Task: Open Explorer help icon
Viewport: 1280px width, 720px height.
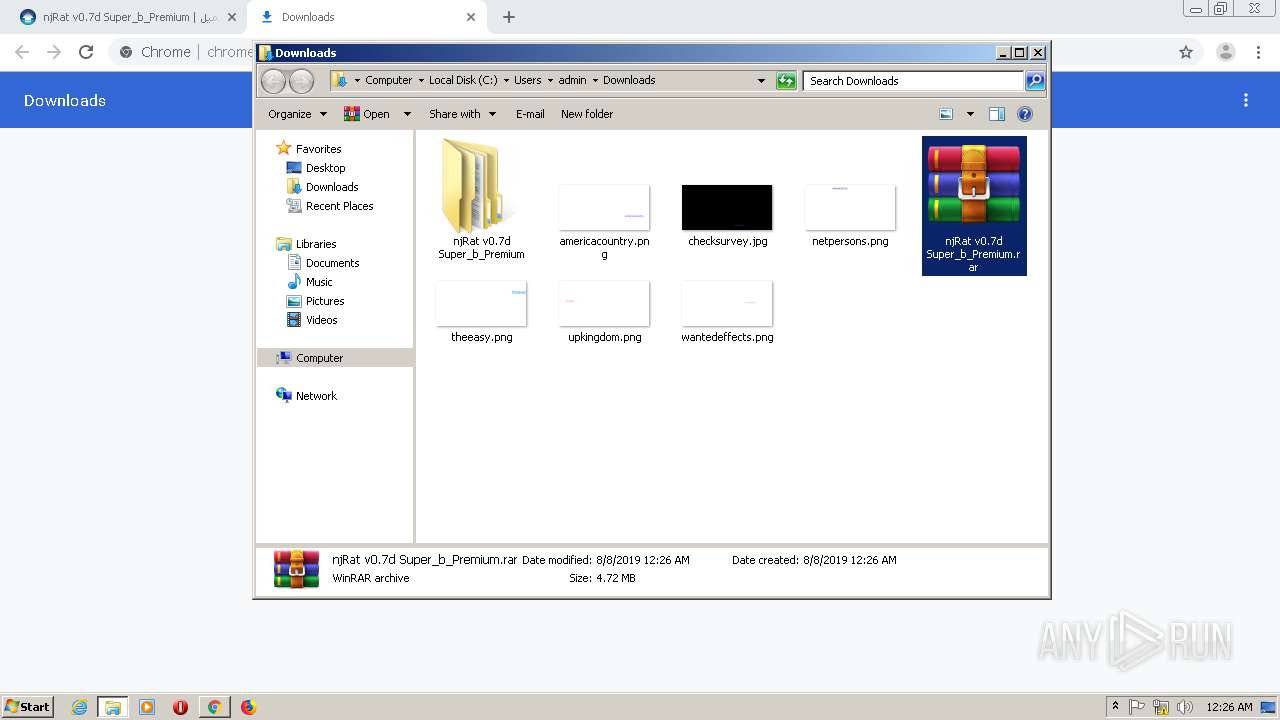Action: coord(1024,114)
